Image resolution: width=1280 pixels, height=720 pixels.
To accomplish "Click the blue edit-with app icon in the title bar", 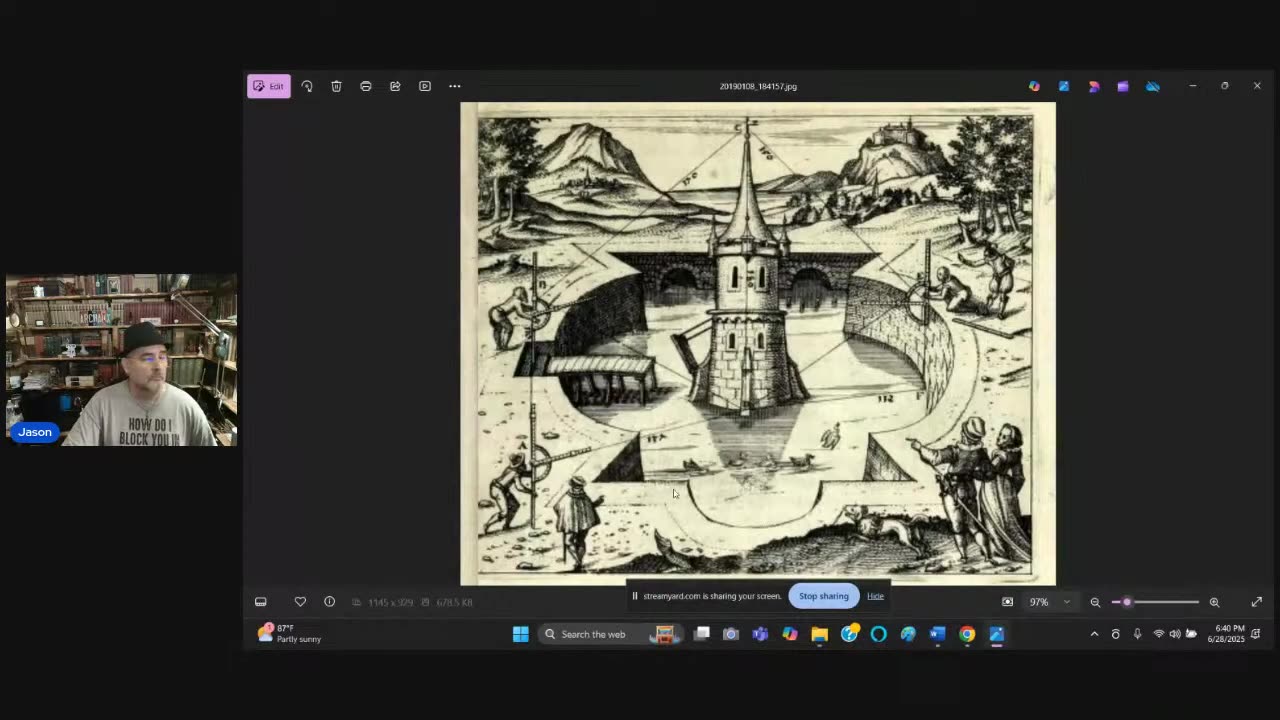I will click(1064, 86).
